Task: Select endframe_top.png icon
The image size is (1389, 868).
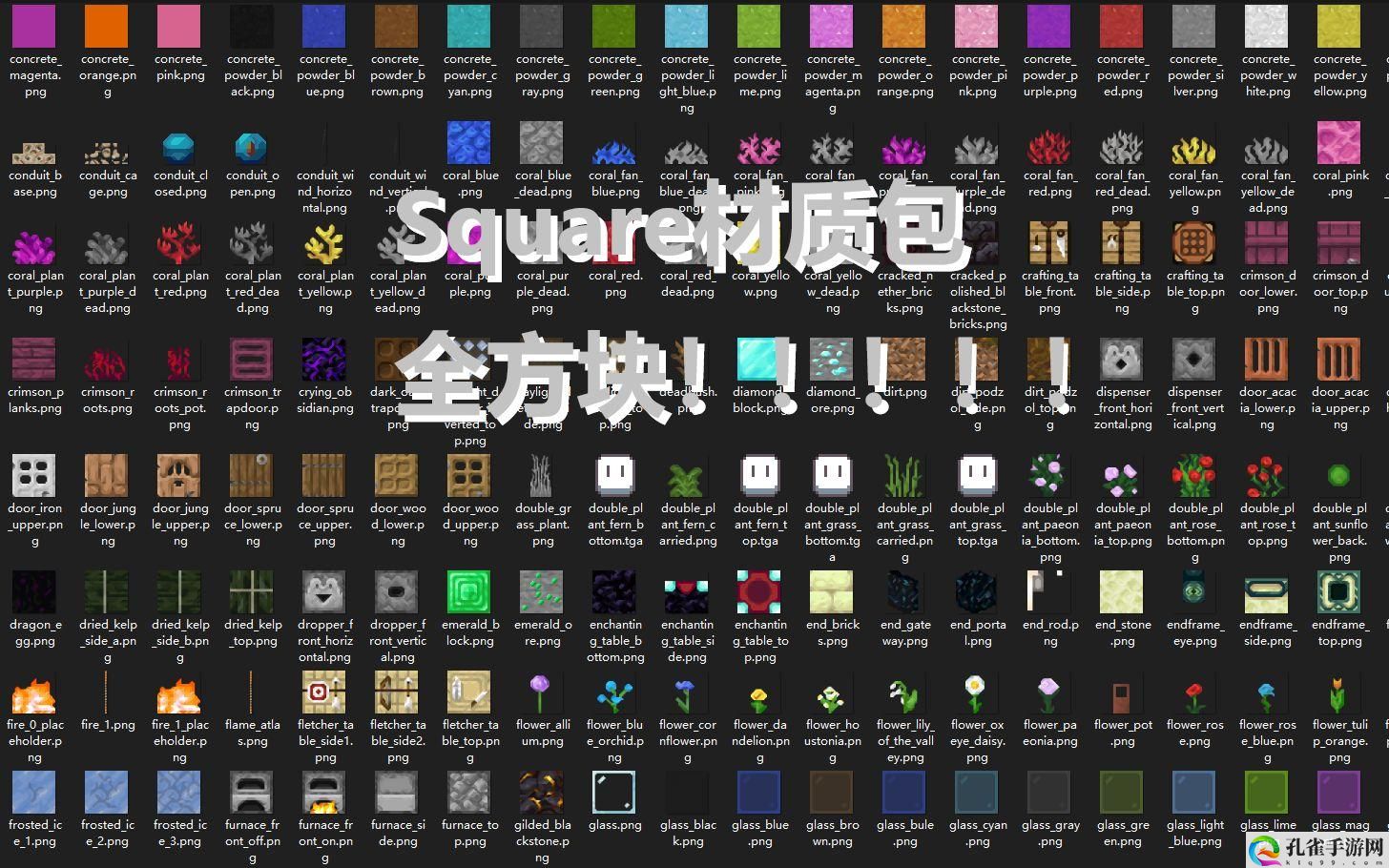Action: [1339, 591]
